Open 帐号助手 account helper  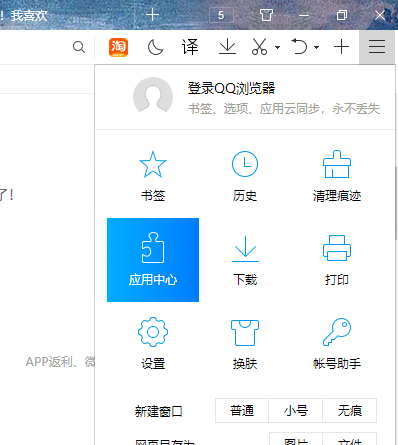tap(337, 344)
